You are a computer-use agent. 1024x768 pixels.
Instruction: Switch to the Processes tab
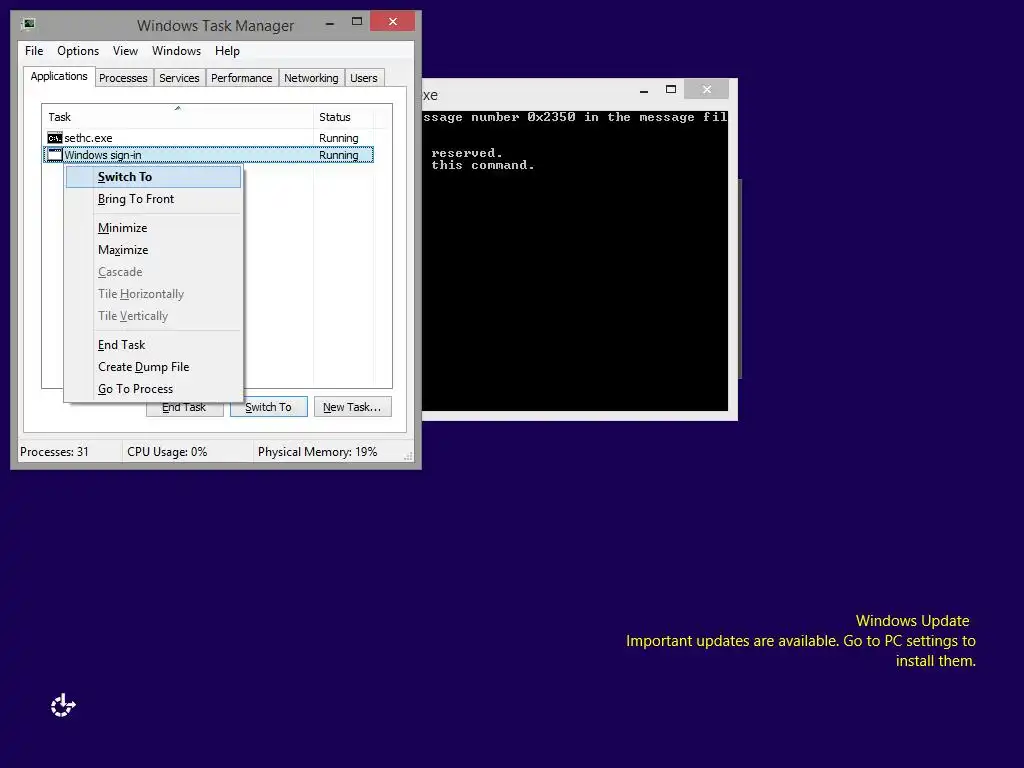(x=123, y=78)
